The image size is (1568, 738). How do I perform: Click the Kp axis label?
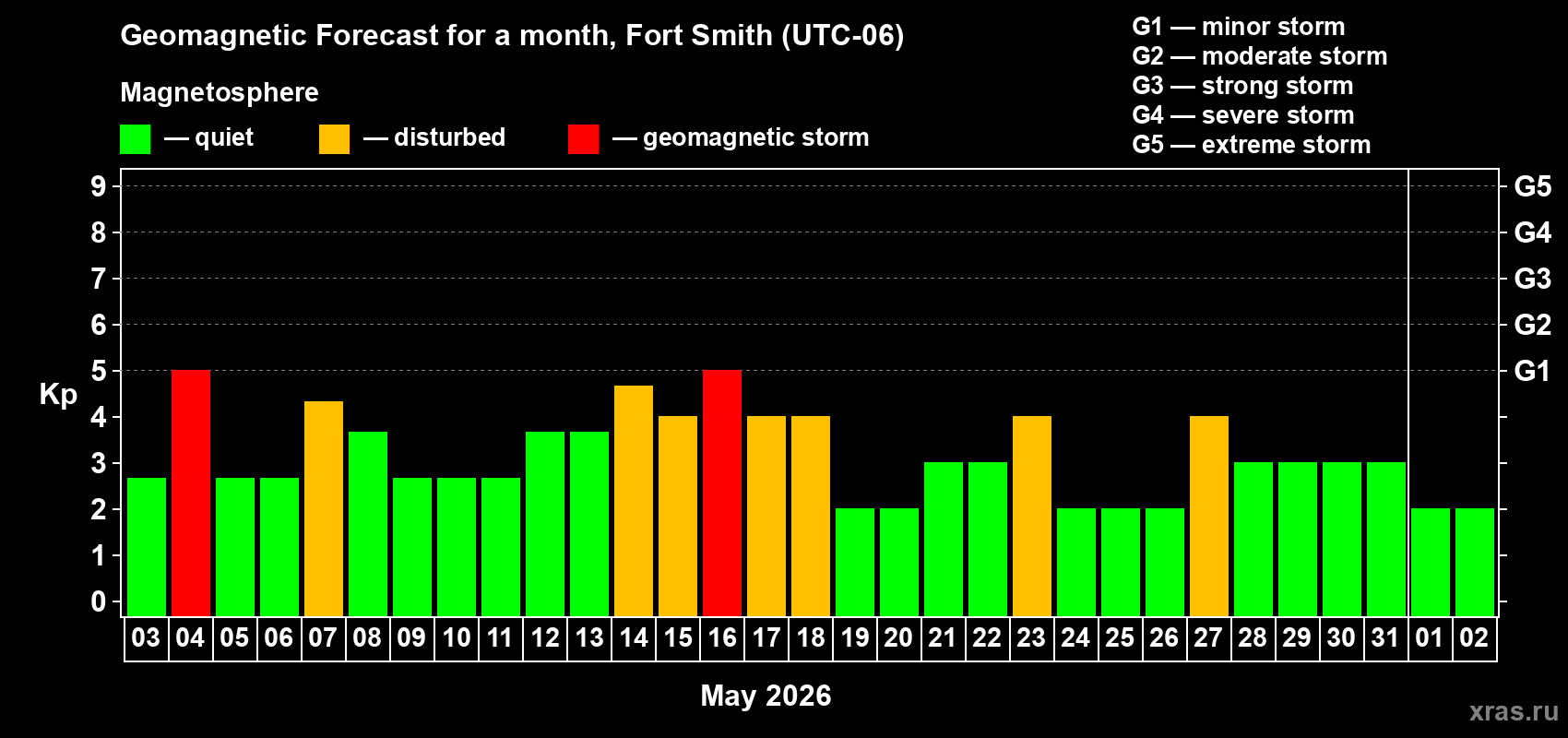58,395
